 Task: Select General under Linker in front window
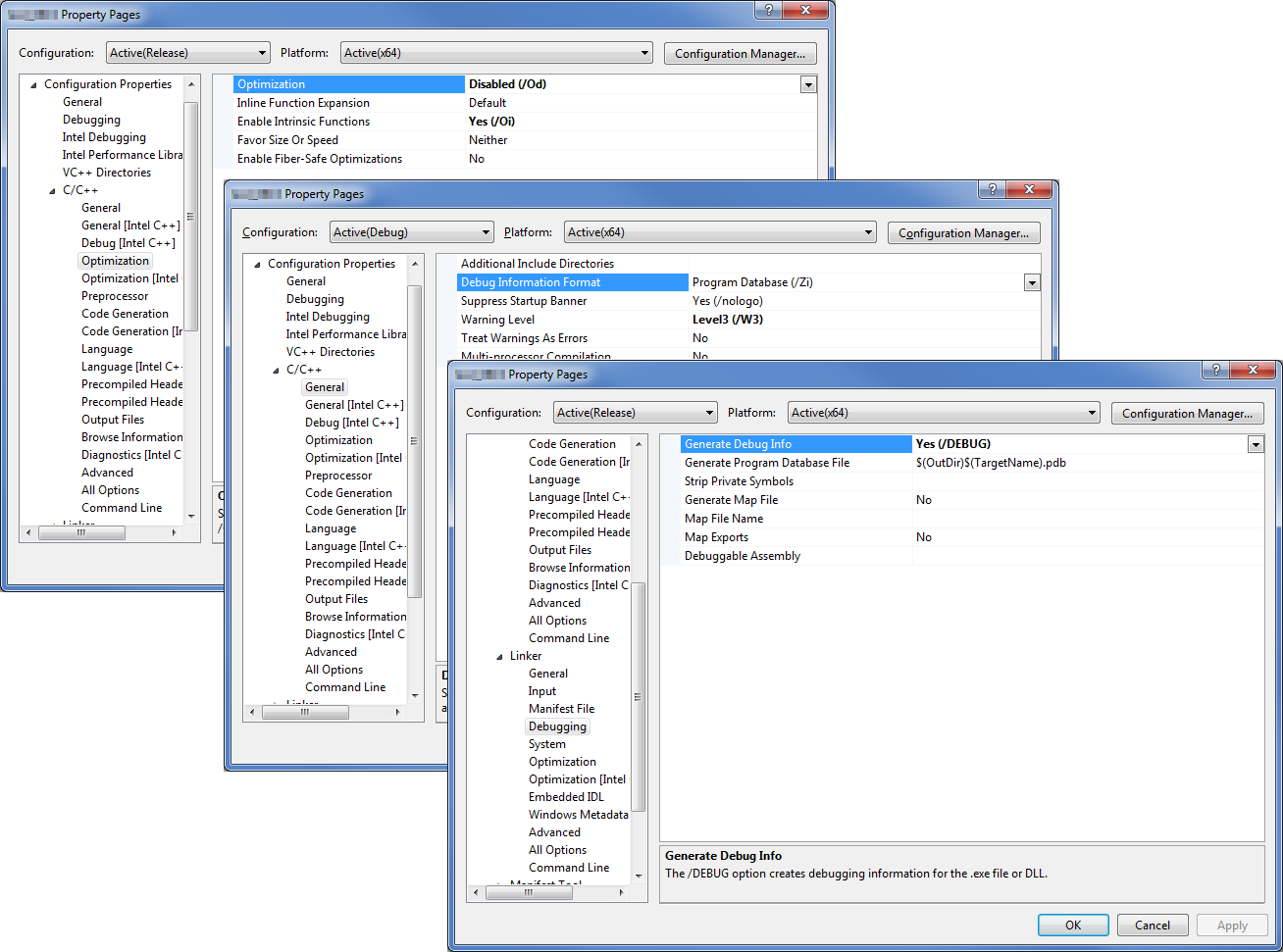[x=547, y=674]
